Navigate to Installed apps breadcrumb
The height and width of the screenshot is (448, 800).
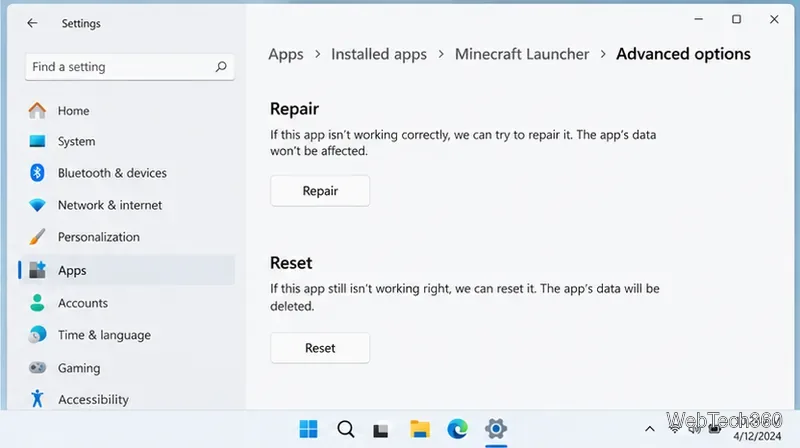[x=379, y=54]
